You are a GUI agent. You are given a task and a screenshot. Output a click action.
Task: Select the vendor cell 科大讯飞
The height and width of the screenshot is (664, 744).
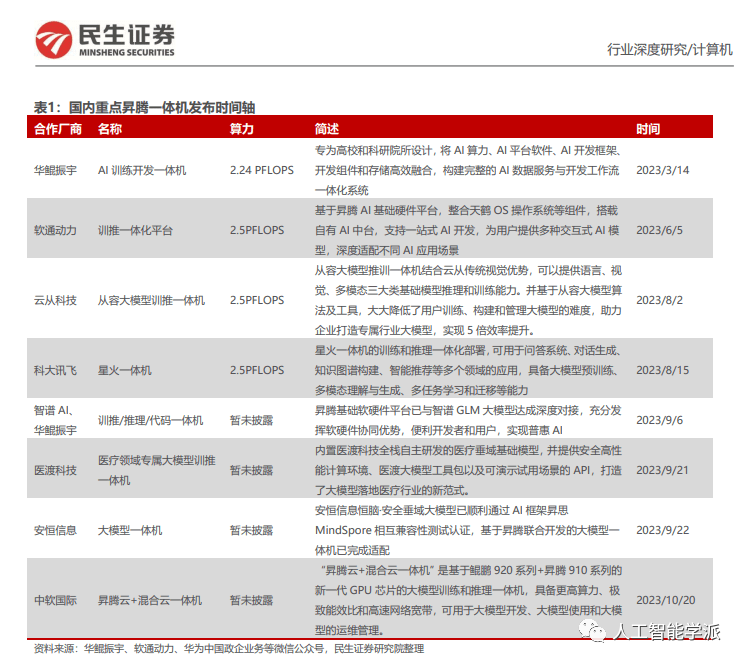coord(55,370)
